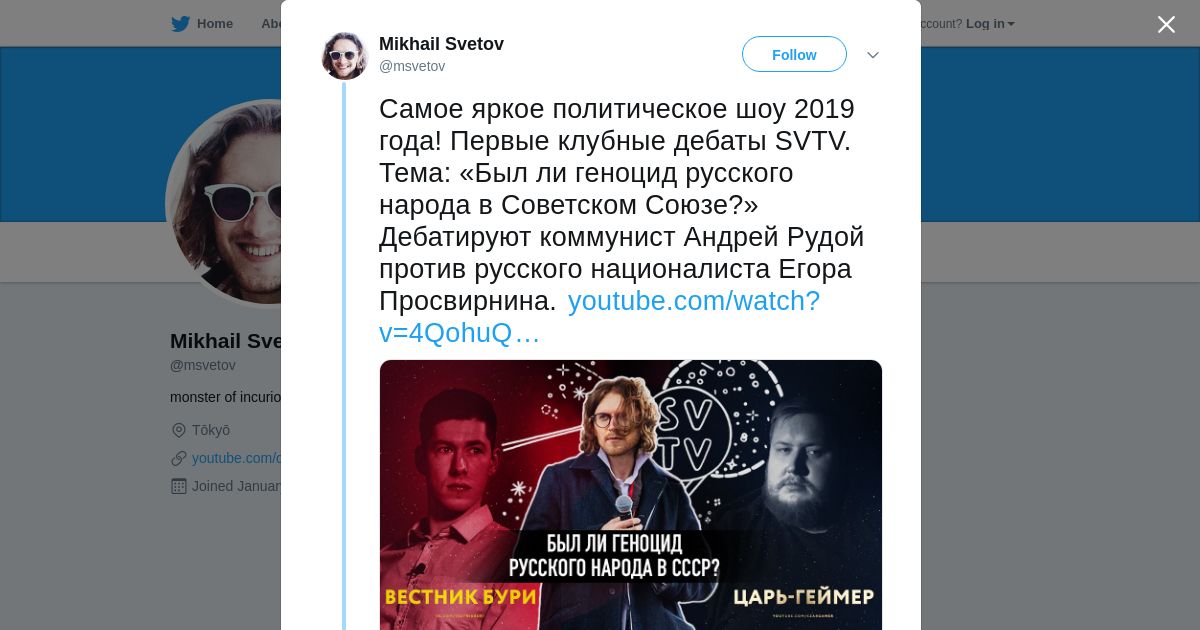Click the @msvetov handle in tweet header

[x=412, y=66]
